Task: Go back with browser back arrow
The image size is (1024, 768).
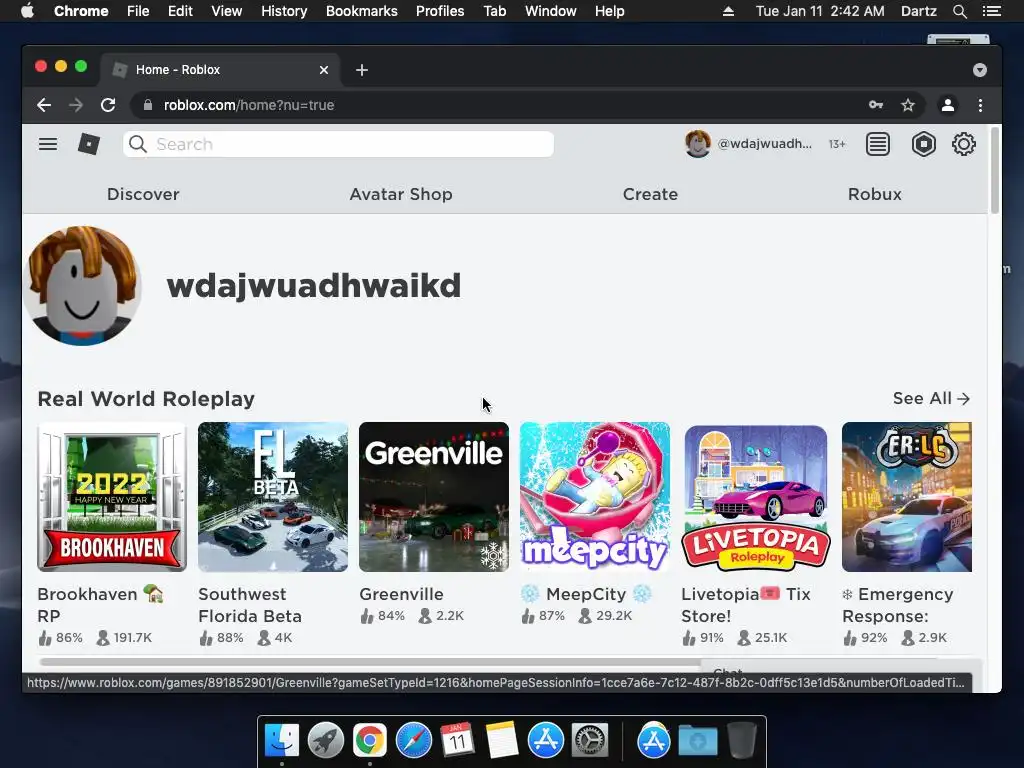Action: coord(44,105)
